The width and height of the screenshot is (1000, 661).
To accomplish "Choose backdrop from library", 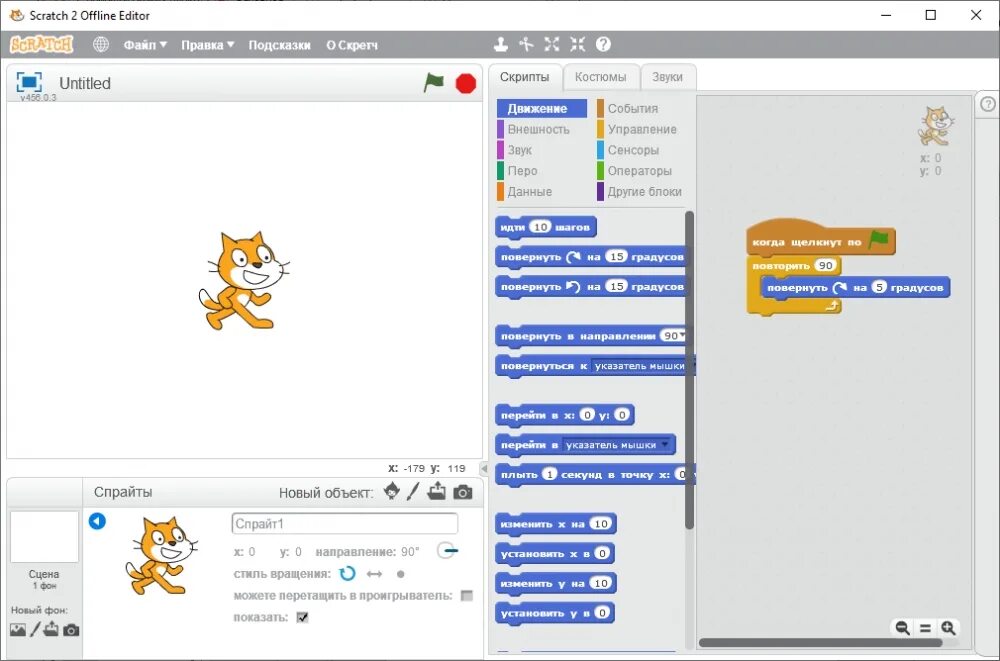I will click(x=18, y=630).
